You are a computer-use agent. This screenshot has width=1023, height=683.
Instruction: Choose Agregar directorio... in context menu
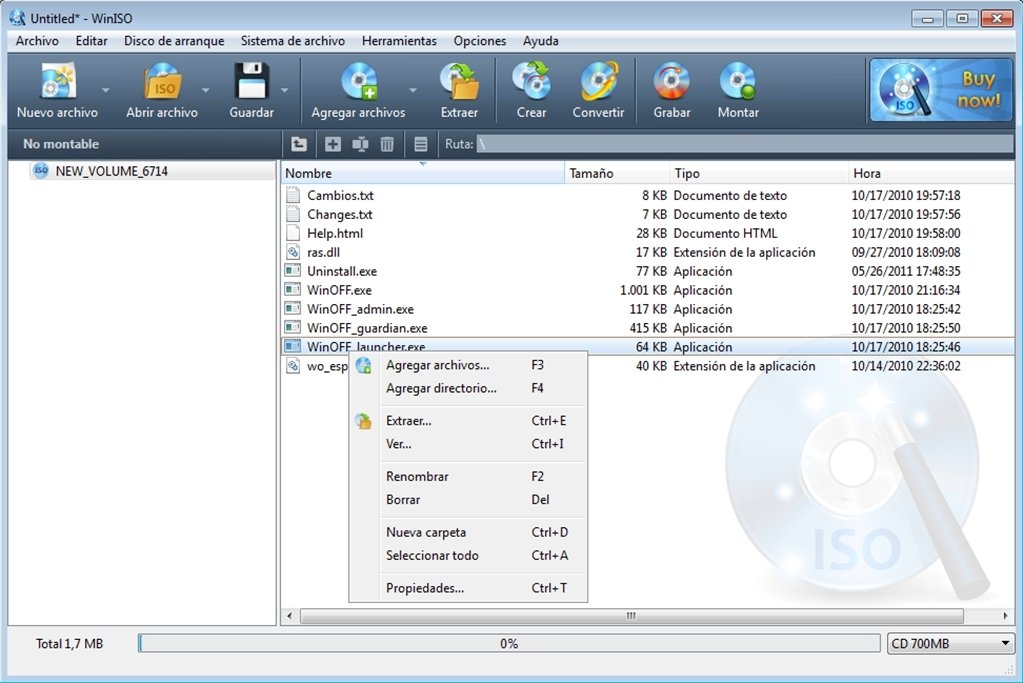click(x=468, y=388)
